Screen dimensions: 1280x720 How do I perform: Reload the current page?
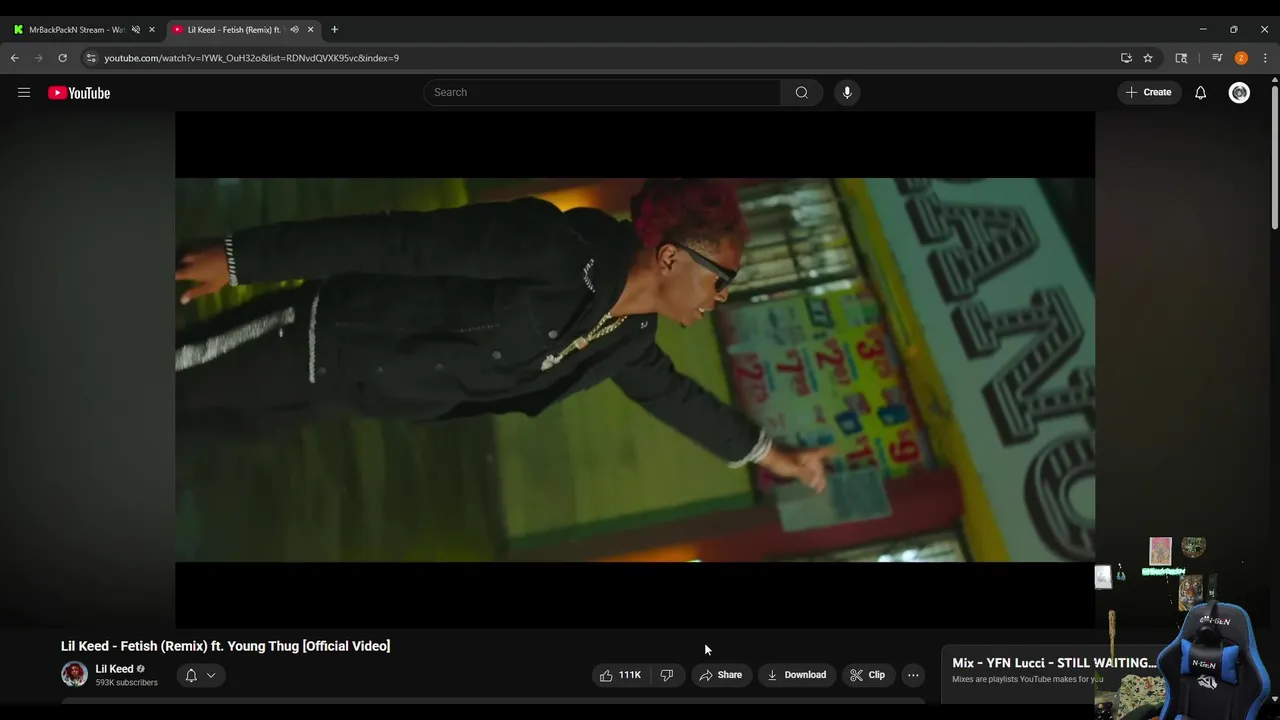(62, 58)
